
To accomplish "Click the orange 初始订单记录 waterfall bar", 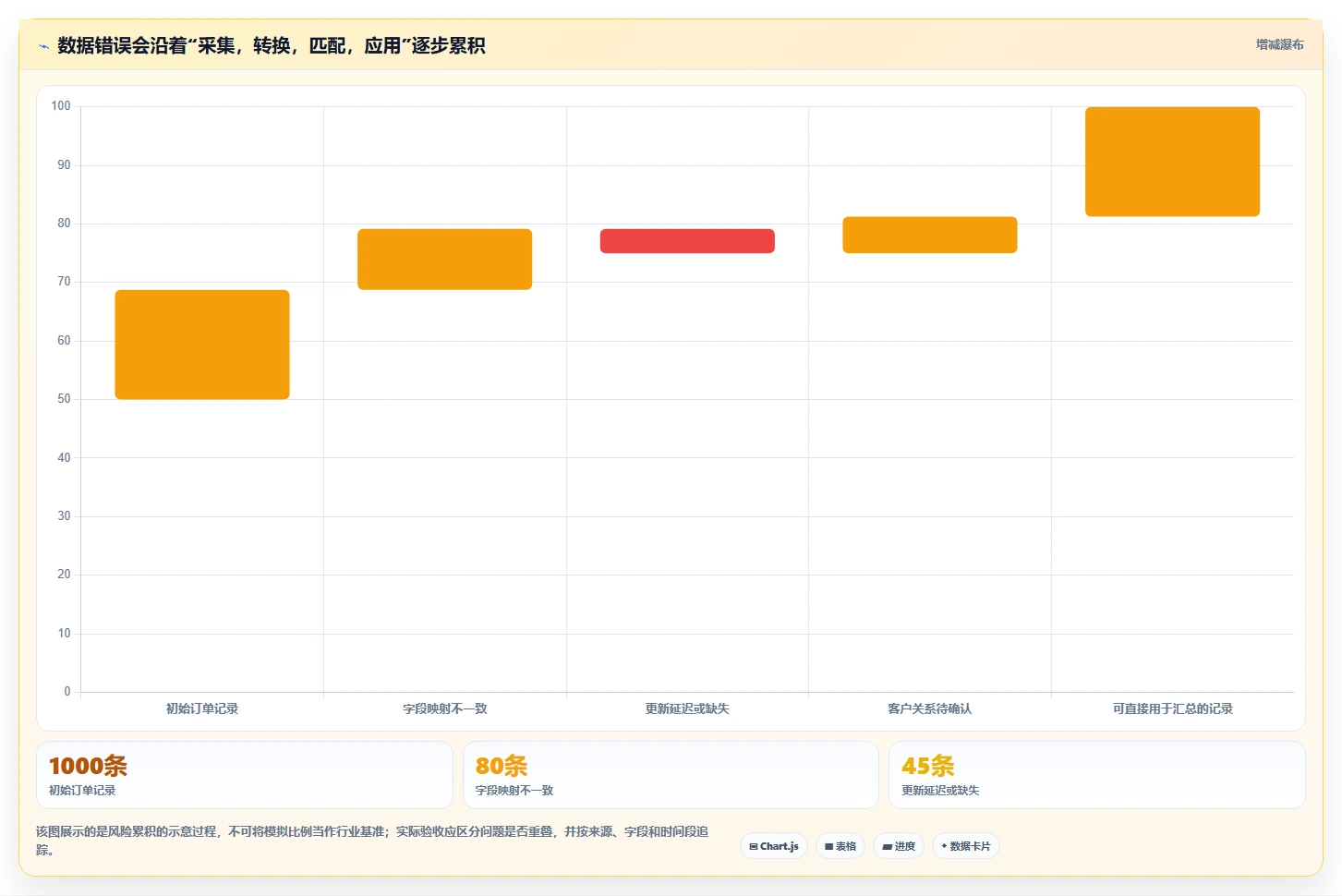I will pos(202,345).
